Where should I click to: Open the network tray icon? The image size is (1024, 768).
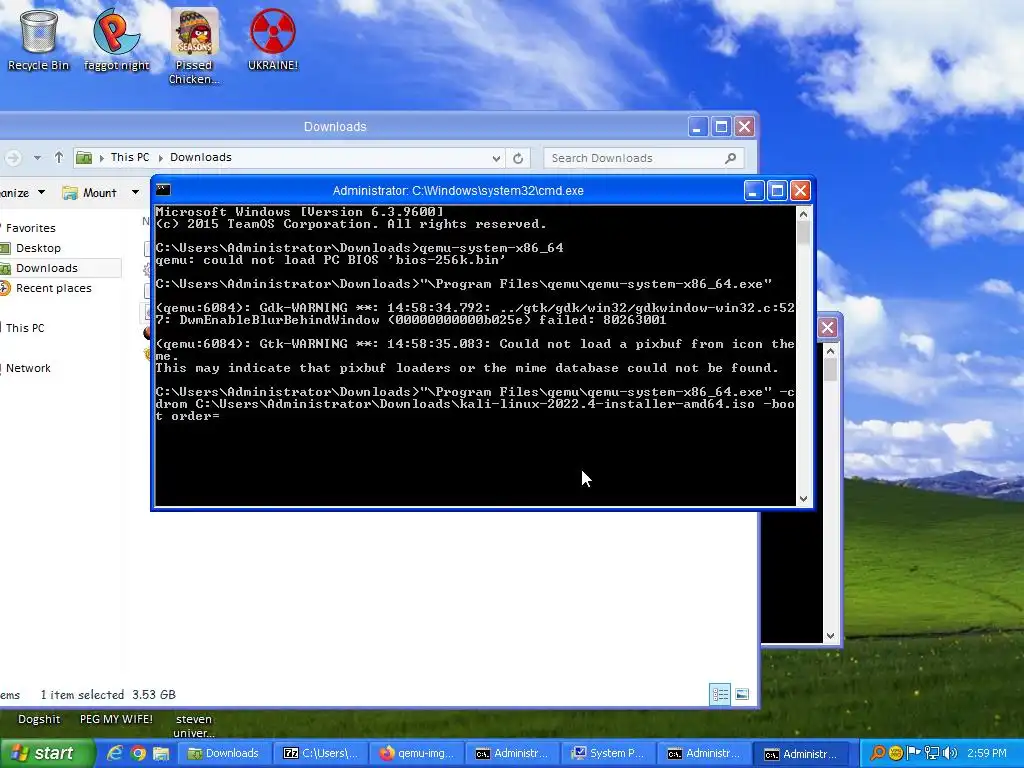(932, 753)
